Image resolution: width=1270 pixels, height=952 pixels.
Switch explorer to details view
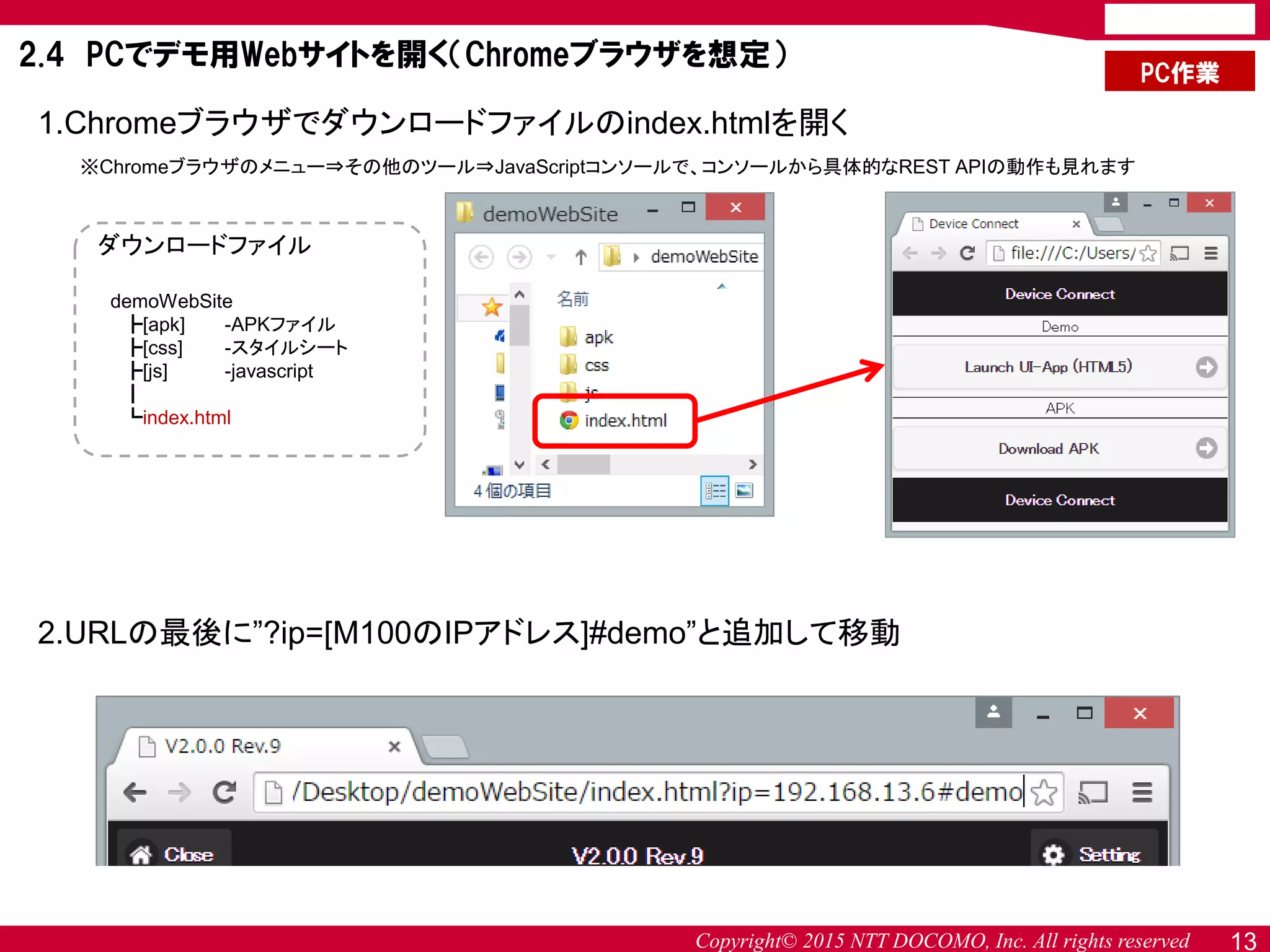[714, 491]
